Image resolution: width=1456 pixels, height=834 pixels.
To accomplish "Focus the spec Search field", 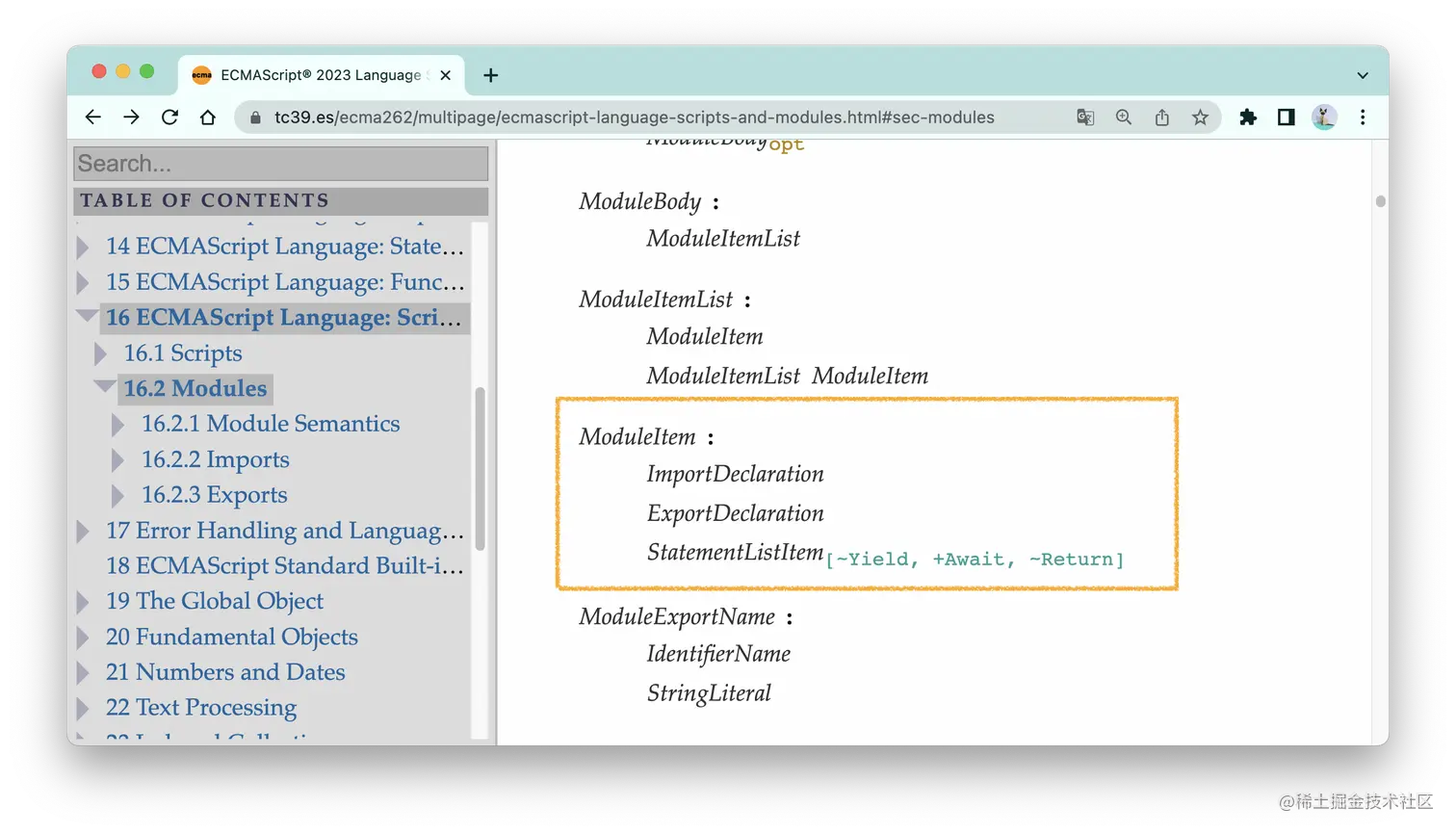I will point(281,163).
